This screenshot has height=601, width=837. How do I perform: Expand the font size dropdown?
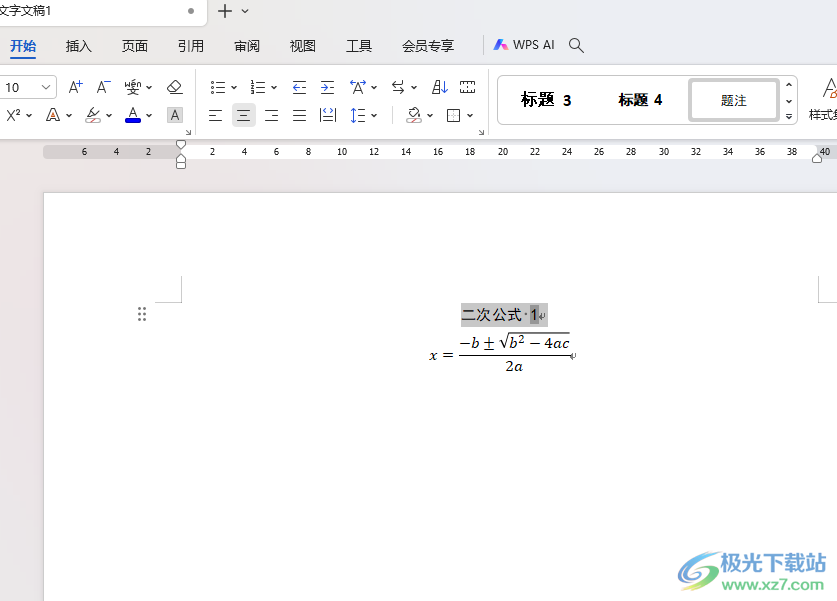(46, 87)
